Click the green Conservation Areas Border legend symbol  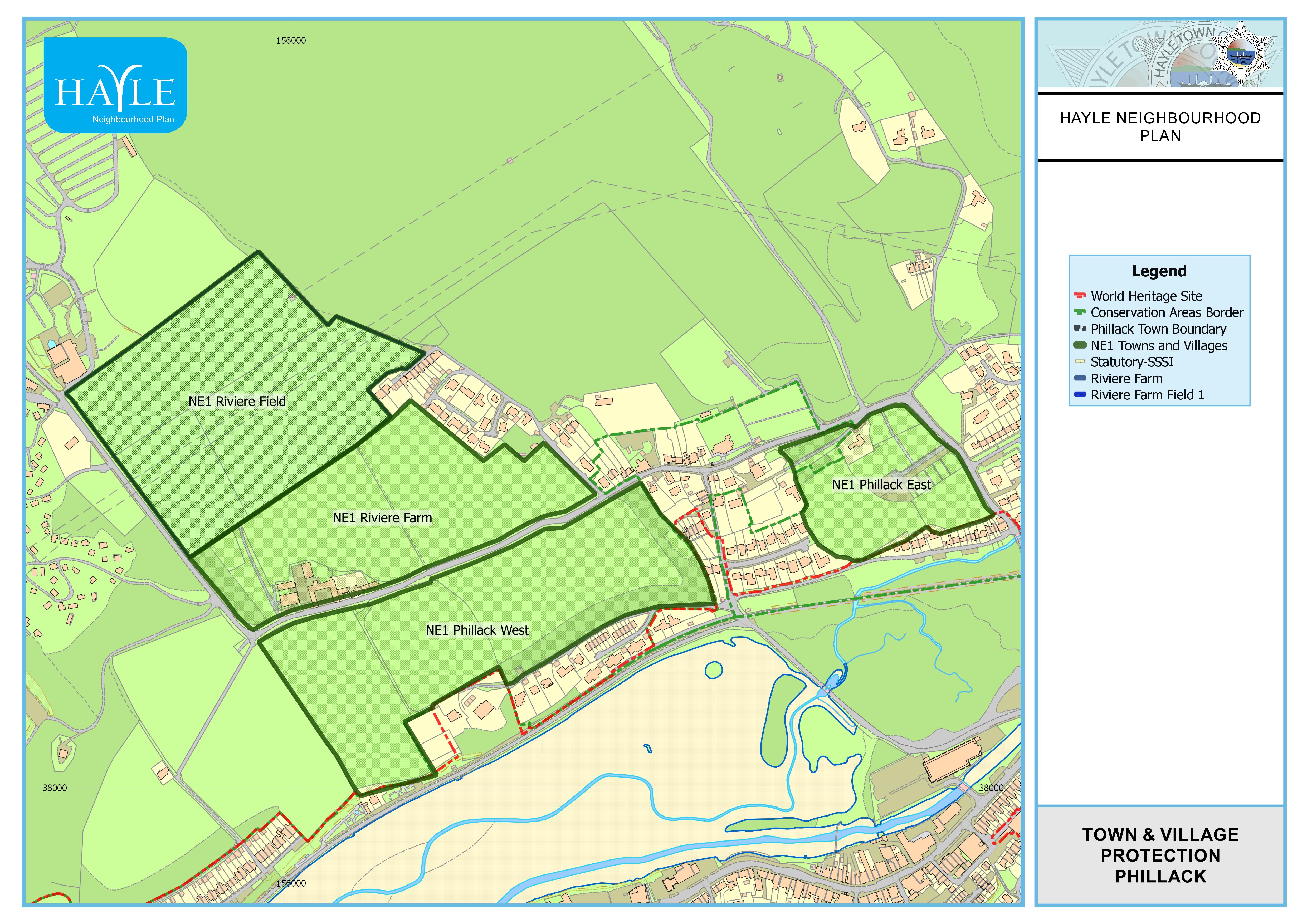point(1079,312)
